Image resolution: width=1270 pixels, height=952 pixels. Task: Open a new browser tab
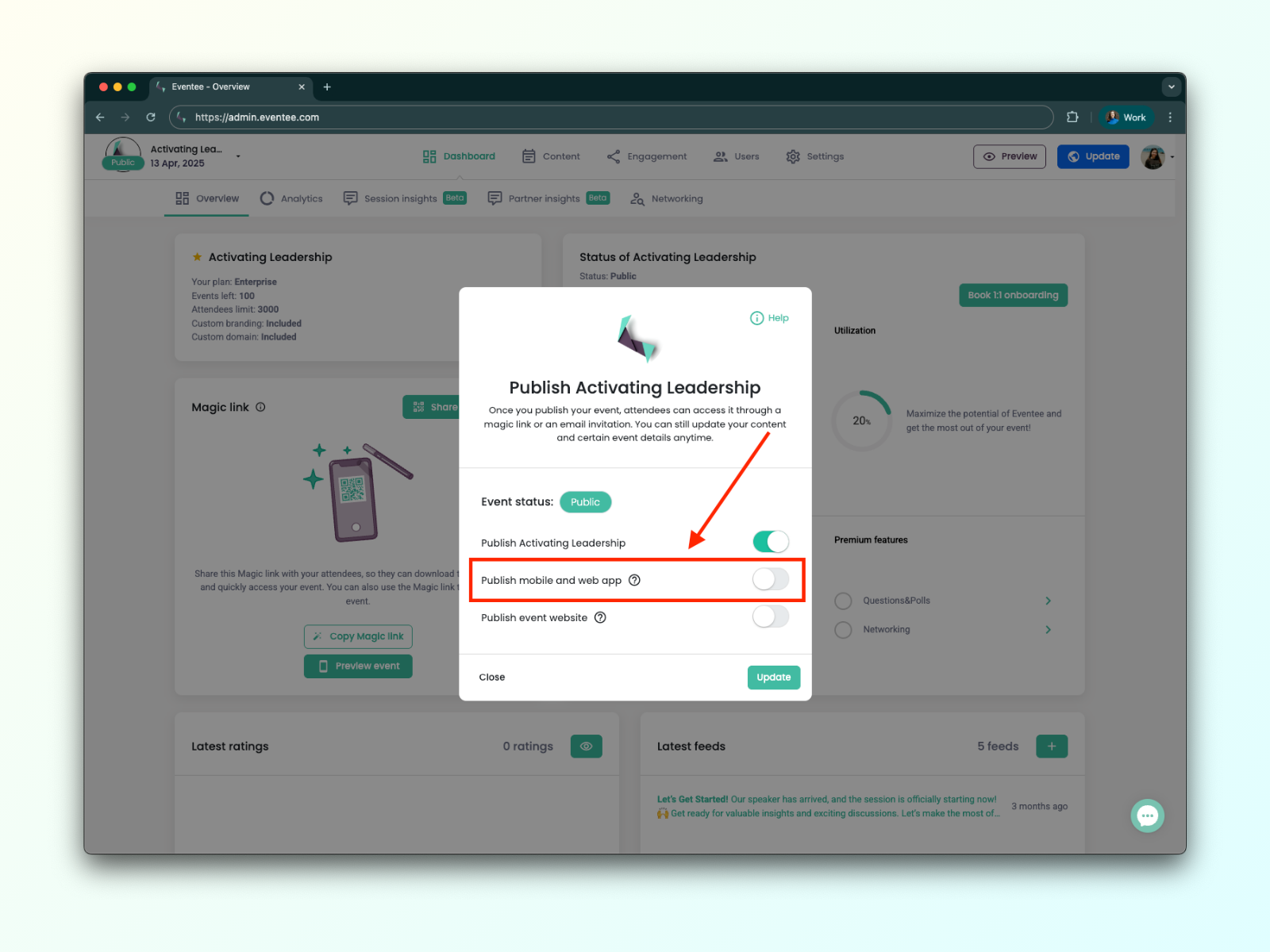tap(327, 87)
